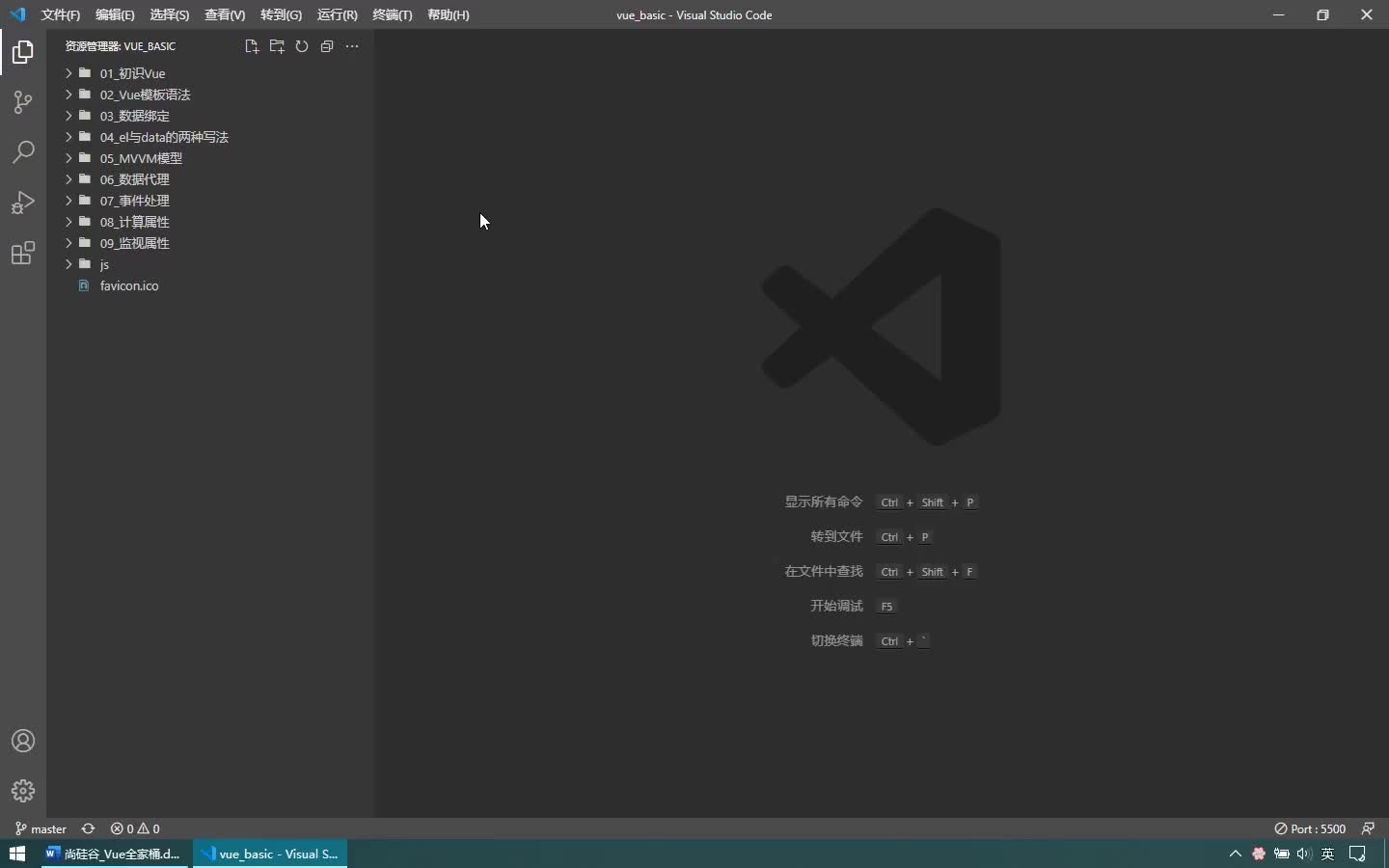
Task: Open the 帮助(H) menu
Action: (449, 14)
